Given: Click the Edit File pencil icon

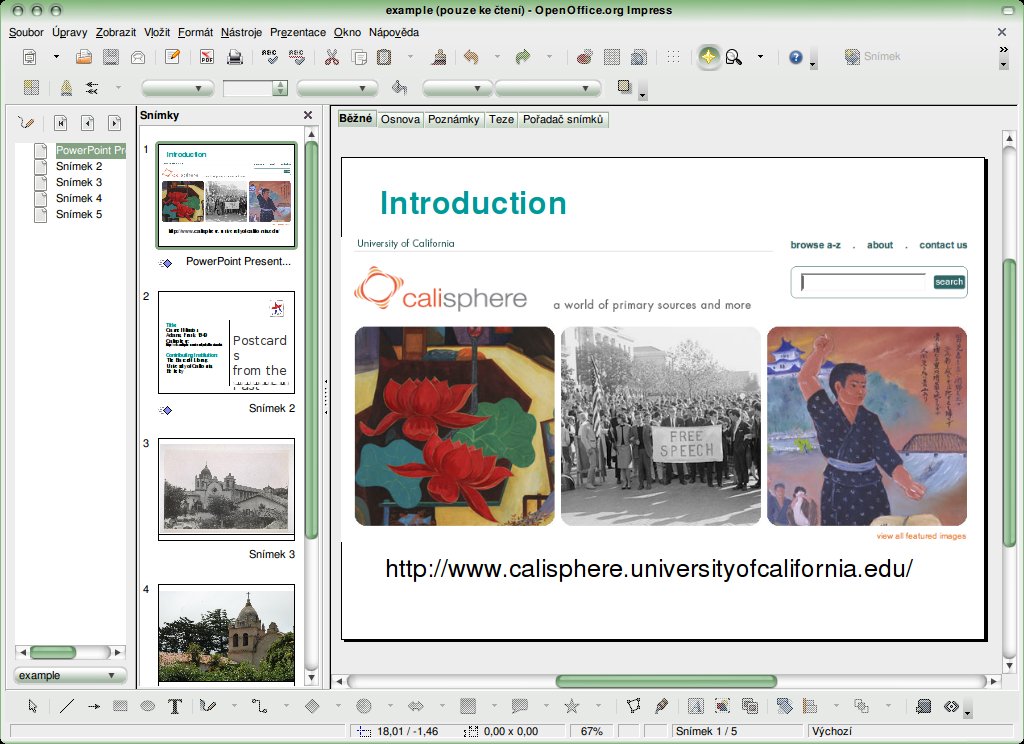Looking at the screenshot, I should pyautogui.click(x=172, y=57).
